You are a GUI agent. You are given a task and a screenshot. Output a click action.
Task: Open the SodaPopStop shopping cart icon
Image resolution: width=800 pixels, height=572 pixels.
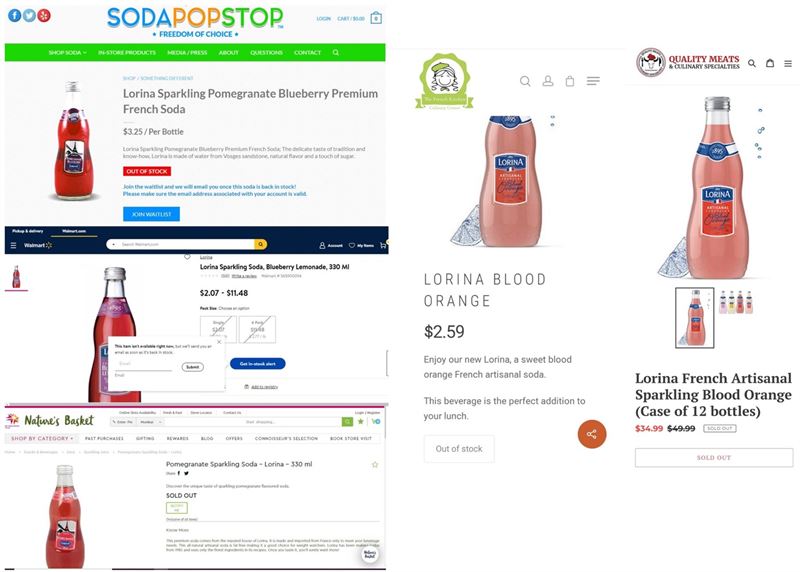376,18
